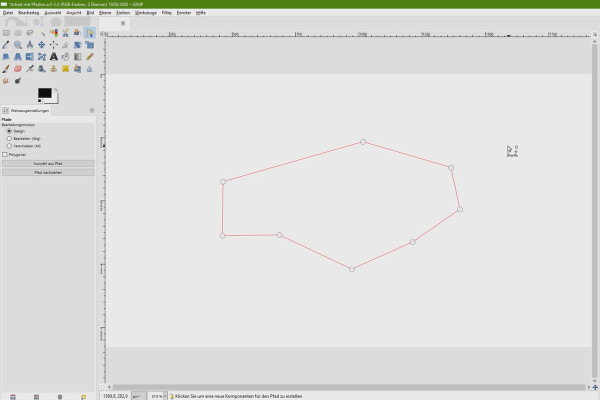Select the Foreground Select tool
Viewport: 600px width, 400px height.
tap(77, 33)
